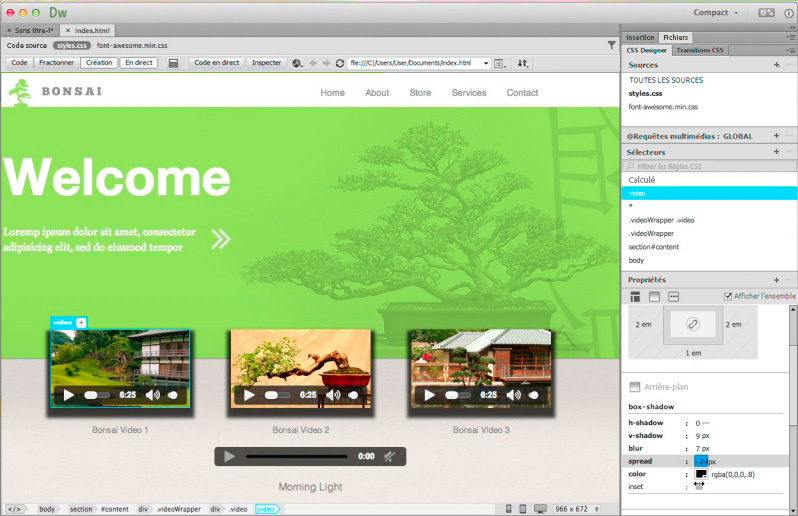Screen dimensions: 798x516
Task: Toggle Inspecter mode
Action: click(266, 63)
